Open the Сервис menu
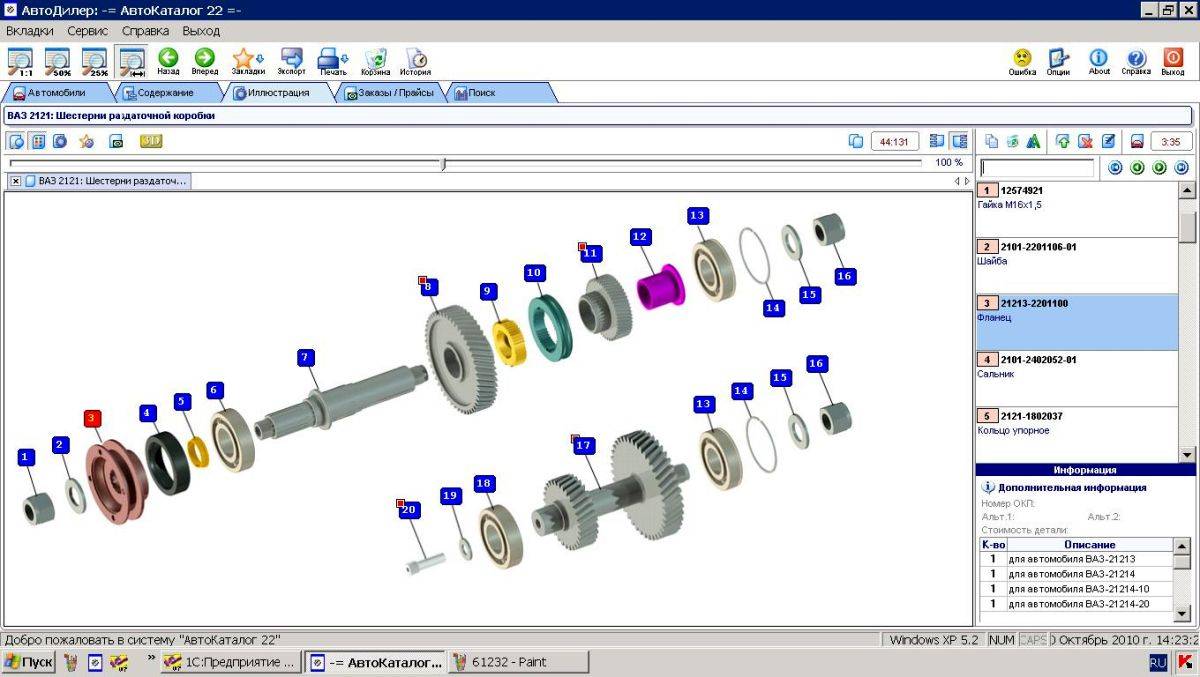 point(87,31)
